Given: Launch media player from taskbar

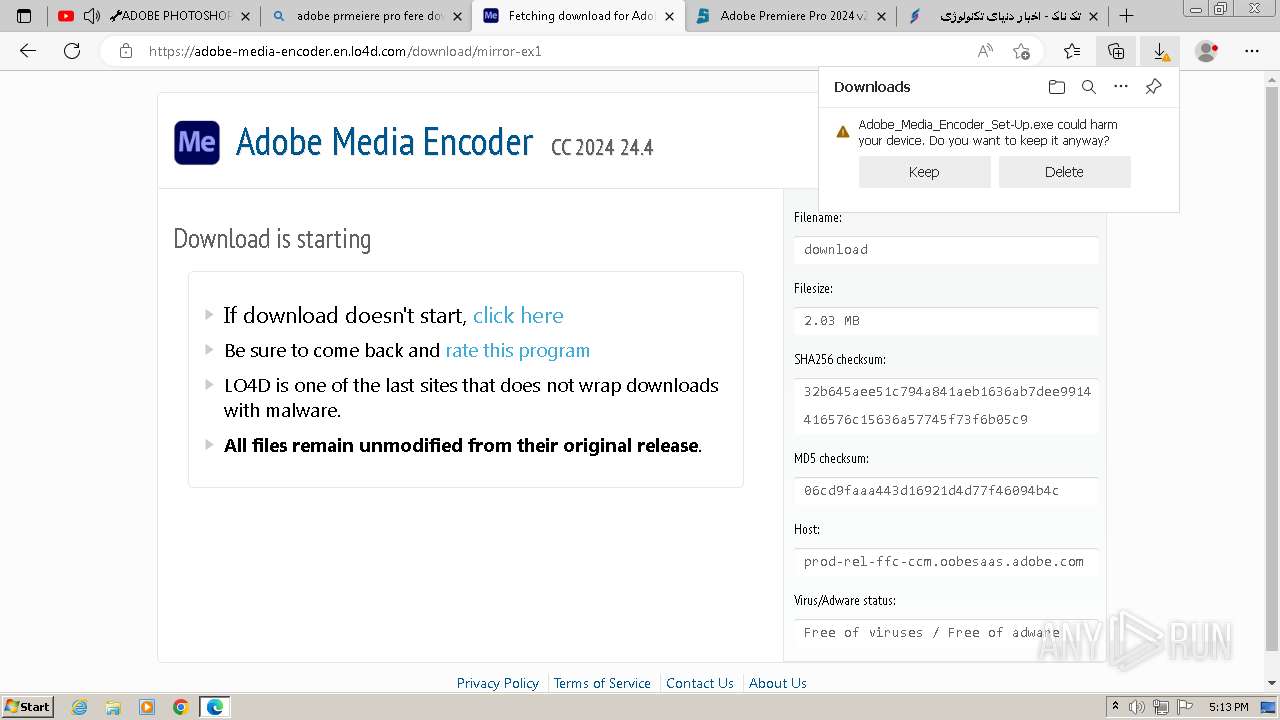Looking at the screenshot, I should click(x=147, y=707).
